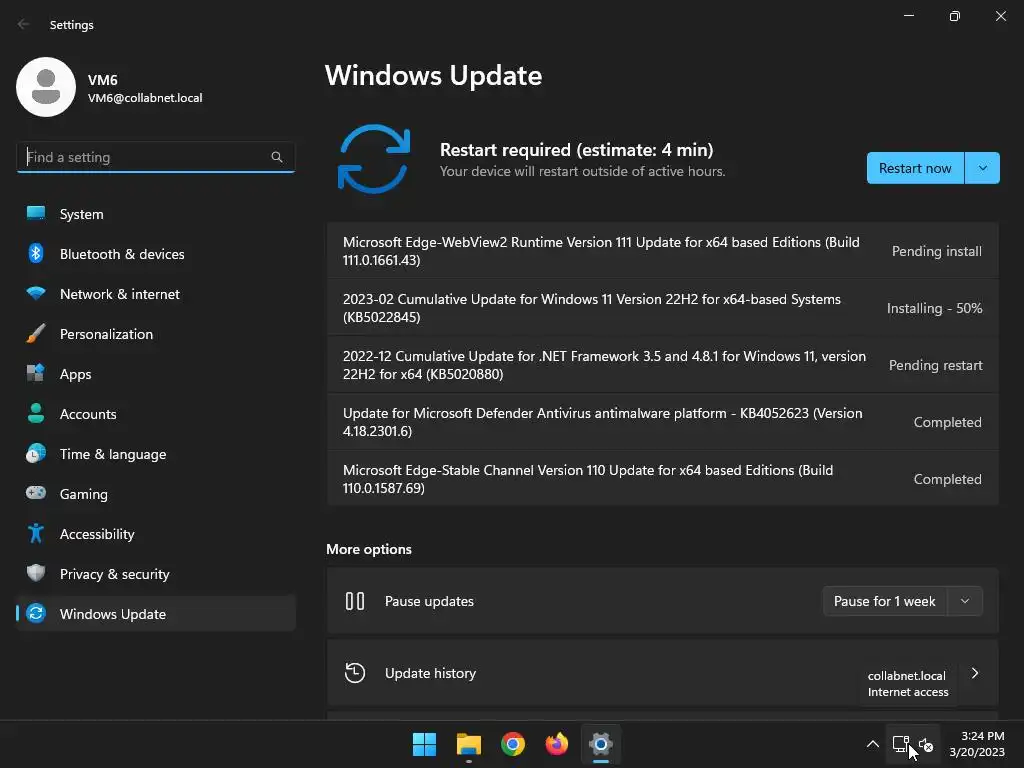Viewport: 1024px width, 768px height.
Task: Click the Settings window title text
Action: tap(72, 25)
